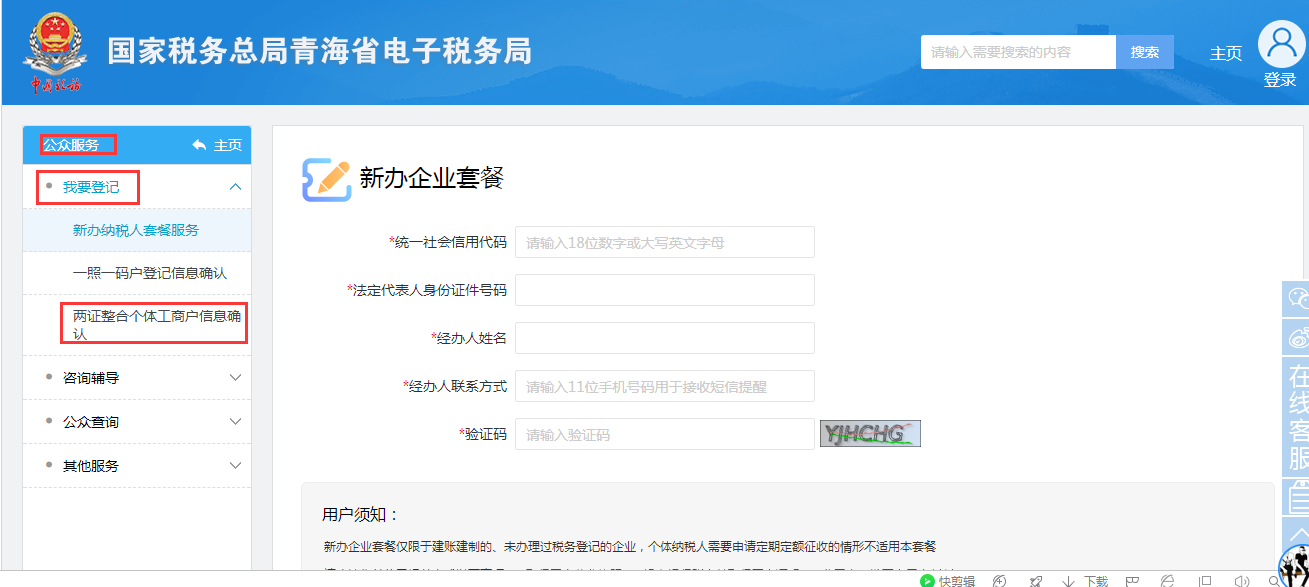Click the WeChat share icon in right sidebar
The height and width of the screenshot is (587, 1309).
coord(1296,300)
